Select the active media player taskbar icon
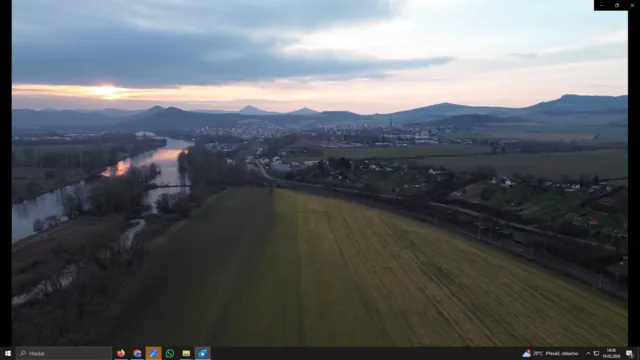 (202, 353)
